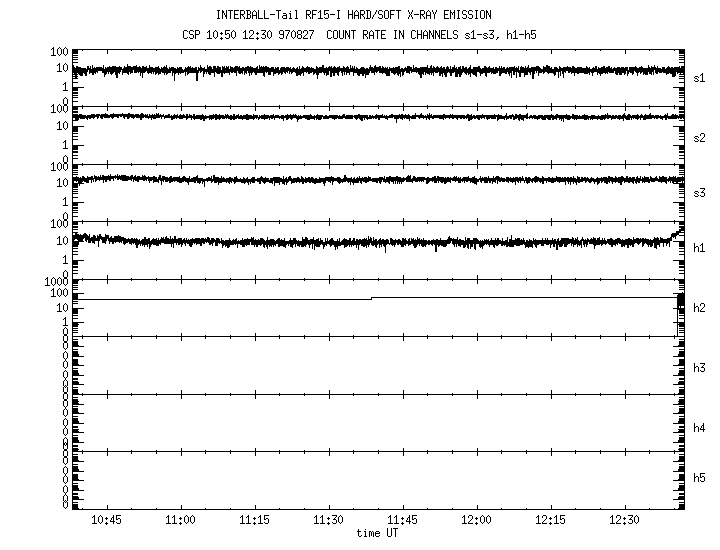Viewport: 720px width, 550px height.
Task: Click the 12:30 time tick label
Action: coord(624,521)
